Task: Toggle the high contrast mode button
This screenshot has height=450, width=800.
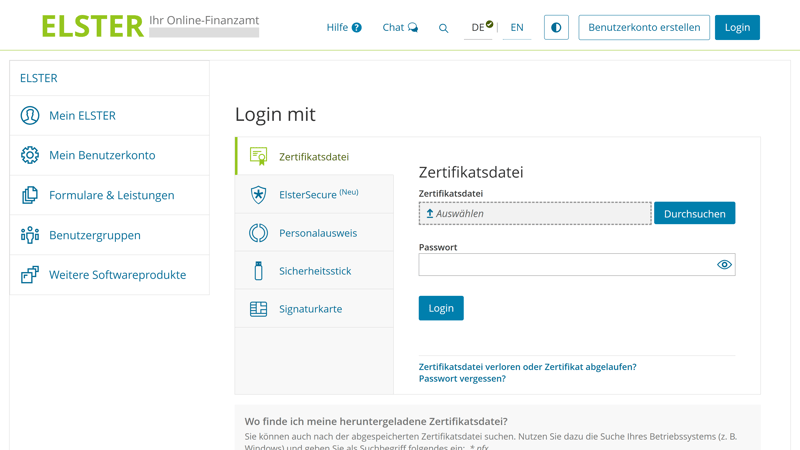Action: click(x=556, y=27)
